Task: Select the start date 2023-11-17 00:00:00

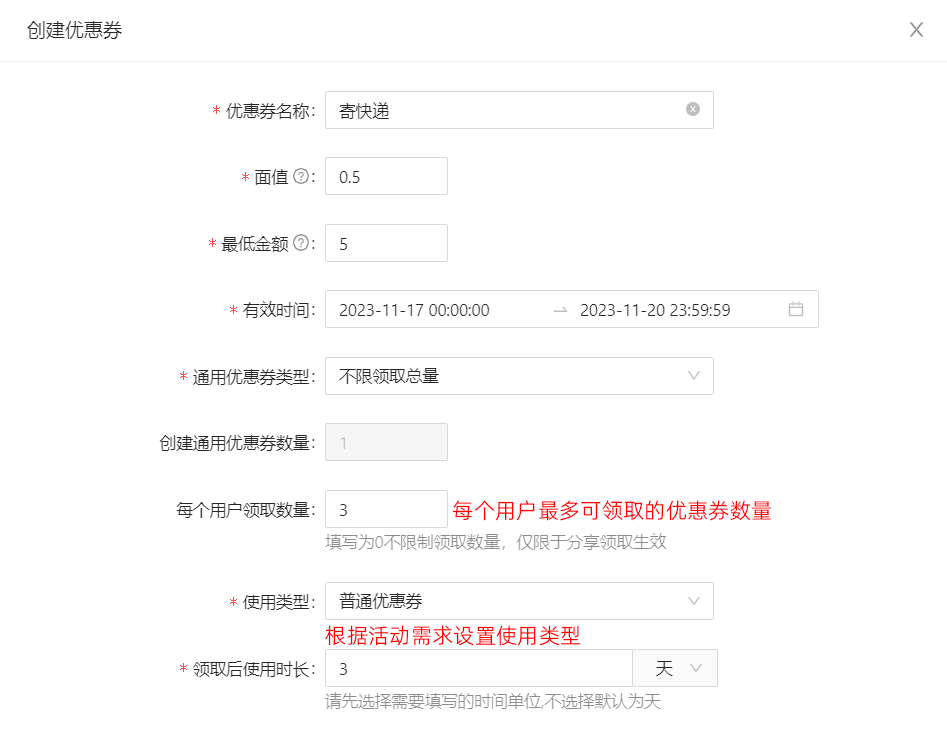Action: tap(414, 310)
